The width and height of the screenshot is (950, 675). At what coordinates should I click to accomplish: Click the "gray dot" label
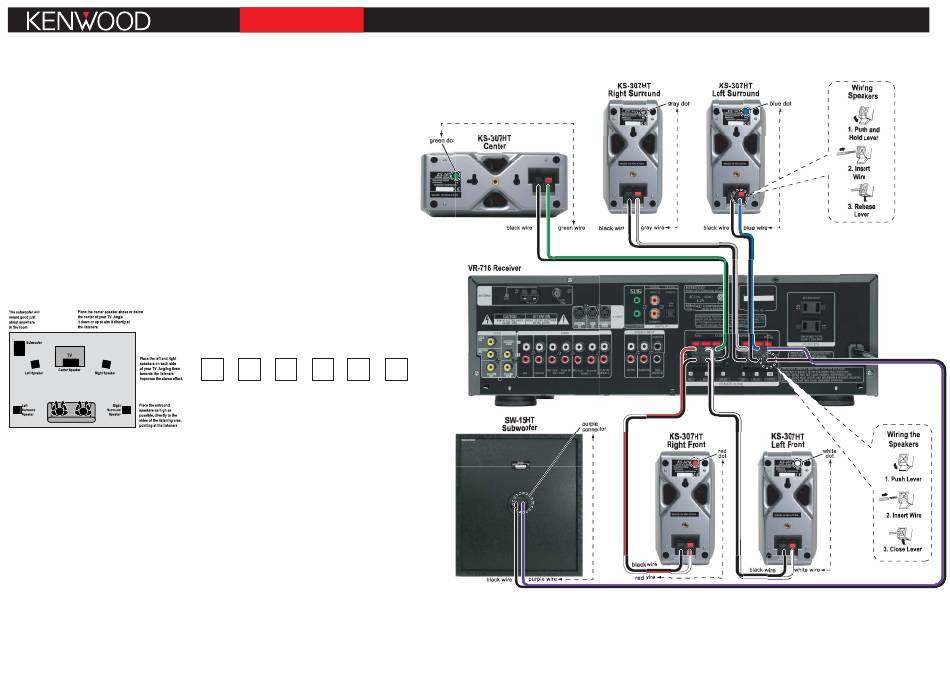coord(679,104)
